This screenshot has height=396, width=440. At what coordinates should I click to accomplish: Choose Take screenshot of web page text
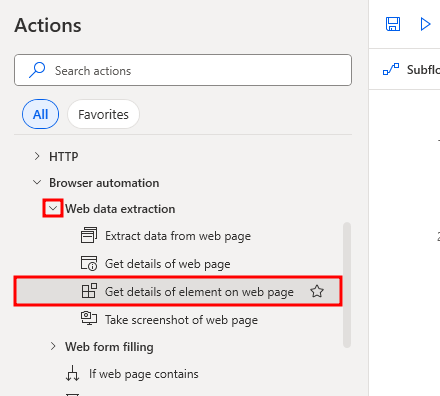point(182,320)
